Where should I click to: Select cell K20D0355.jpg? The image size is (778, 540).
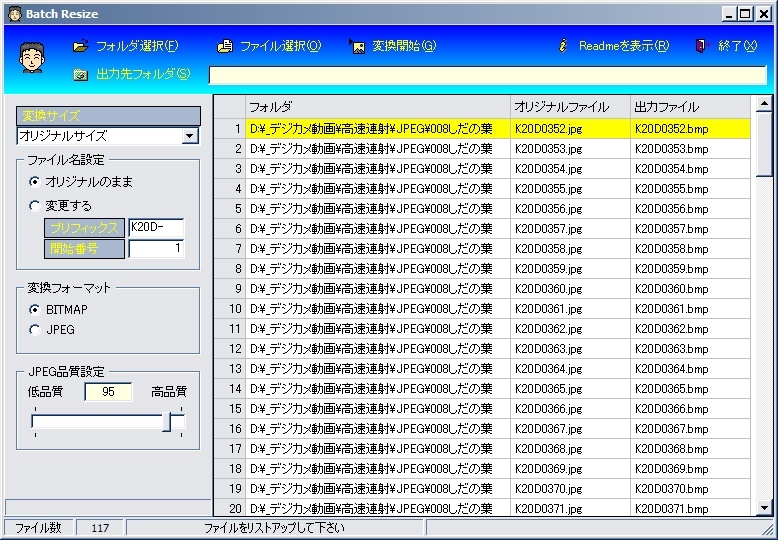coord(570,189)
